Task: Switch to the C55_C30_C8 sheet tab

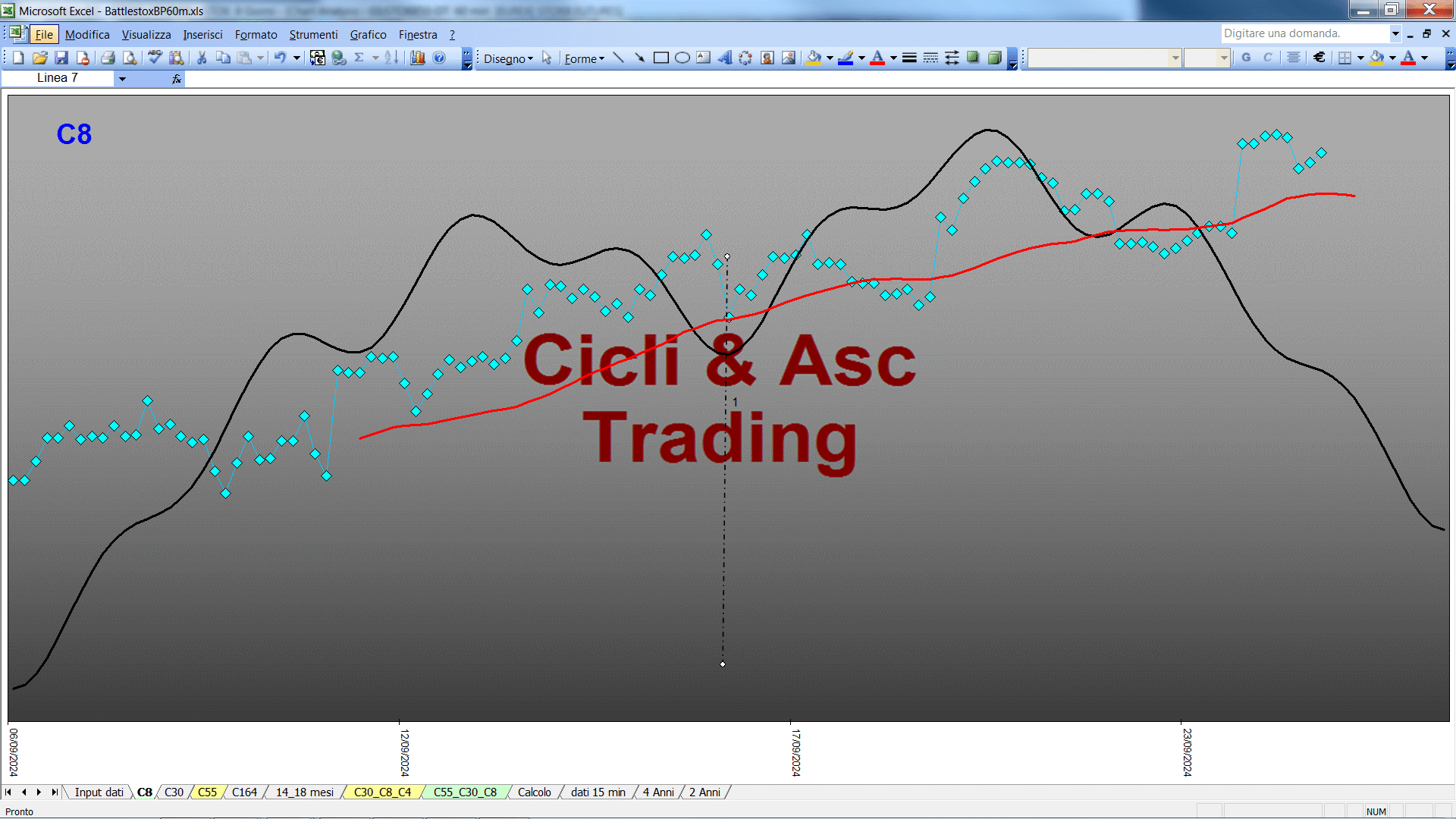Action: pyautogui.click(x=465, y=792)
